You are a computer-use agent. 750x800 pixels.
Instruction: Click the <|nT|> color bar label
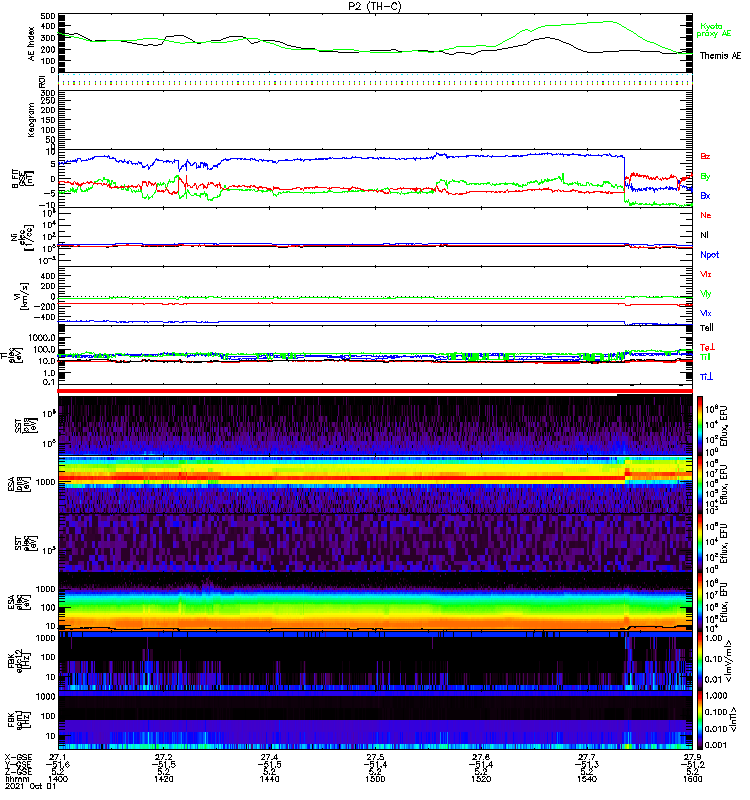coord(734,720)
